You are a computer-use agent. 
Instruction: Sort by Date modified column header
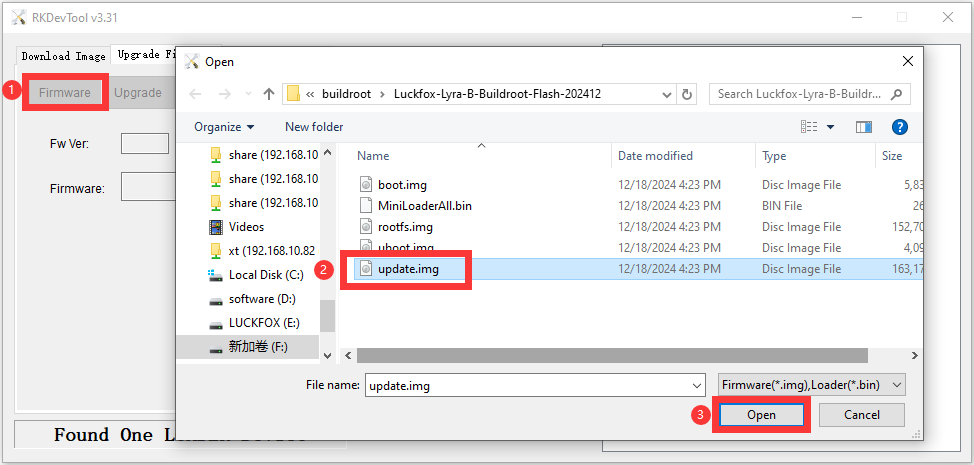(655, 156)
